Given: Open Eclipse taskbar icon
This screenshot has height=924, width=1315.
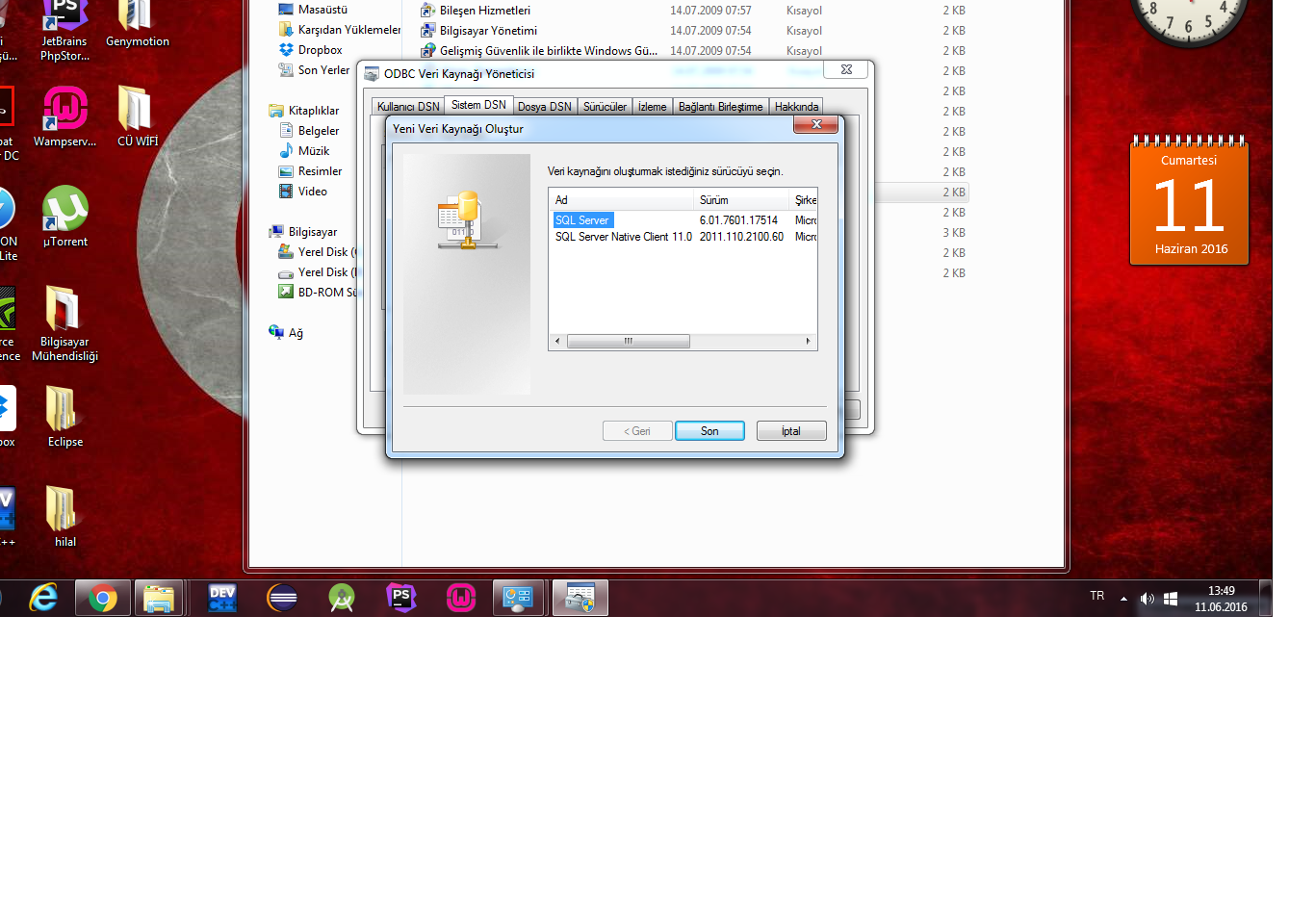Looking at the screenshot, I should tap(282, 598).
